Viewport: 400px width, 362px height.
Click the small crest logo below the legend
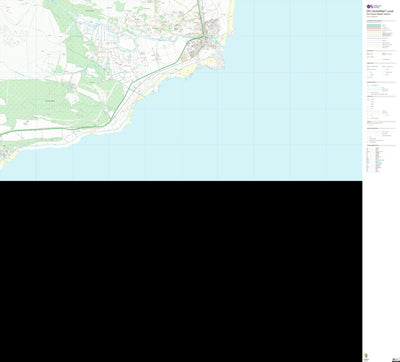click(x=366, y=356)
